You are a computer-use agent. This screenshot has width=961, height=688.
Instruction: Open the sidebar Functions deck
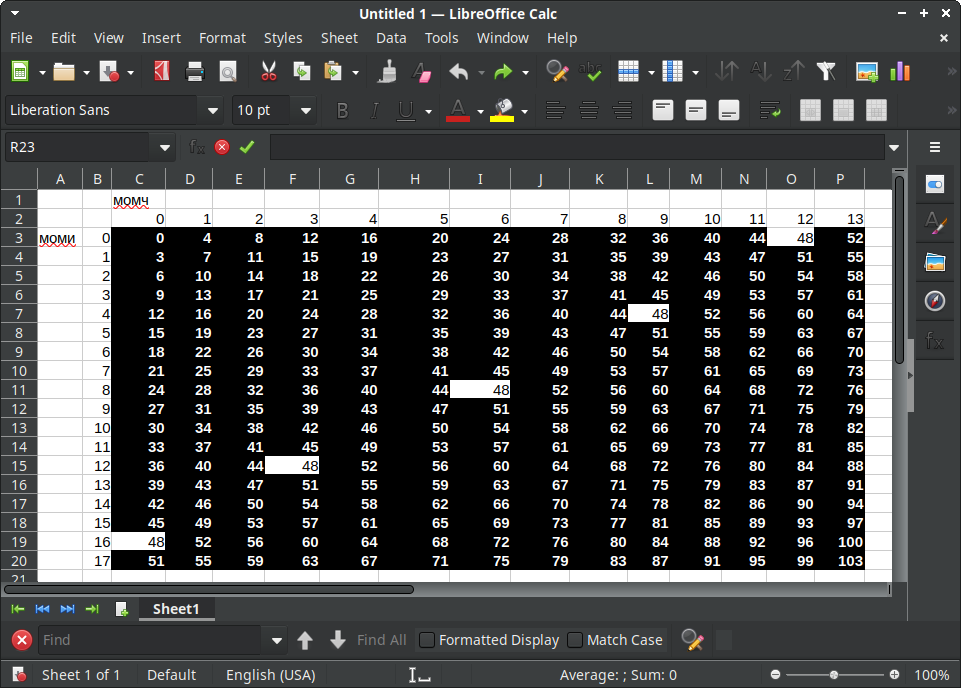pyautogui.click(x=935, y=340)
